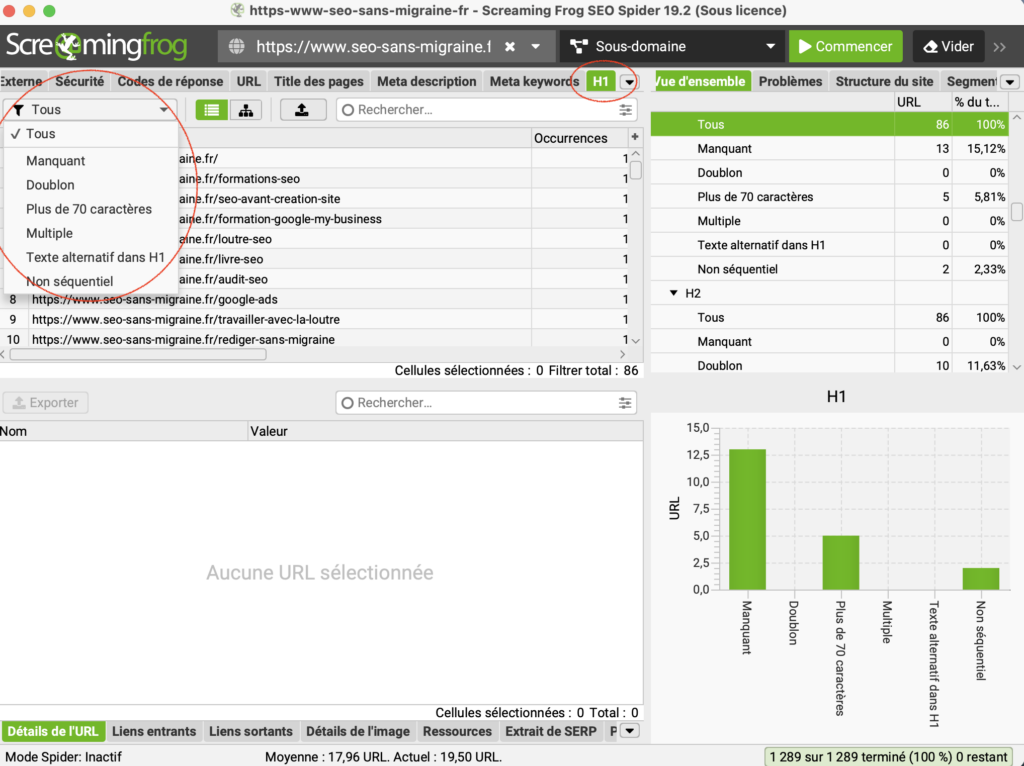Switch to tree structure view icon
Viewport: 1024px width, 766px height.
(x=246, y=110)
